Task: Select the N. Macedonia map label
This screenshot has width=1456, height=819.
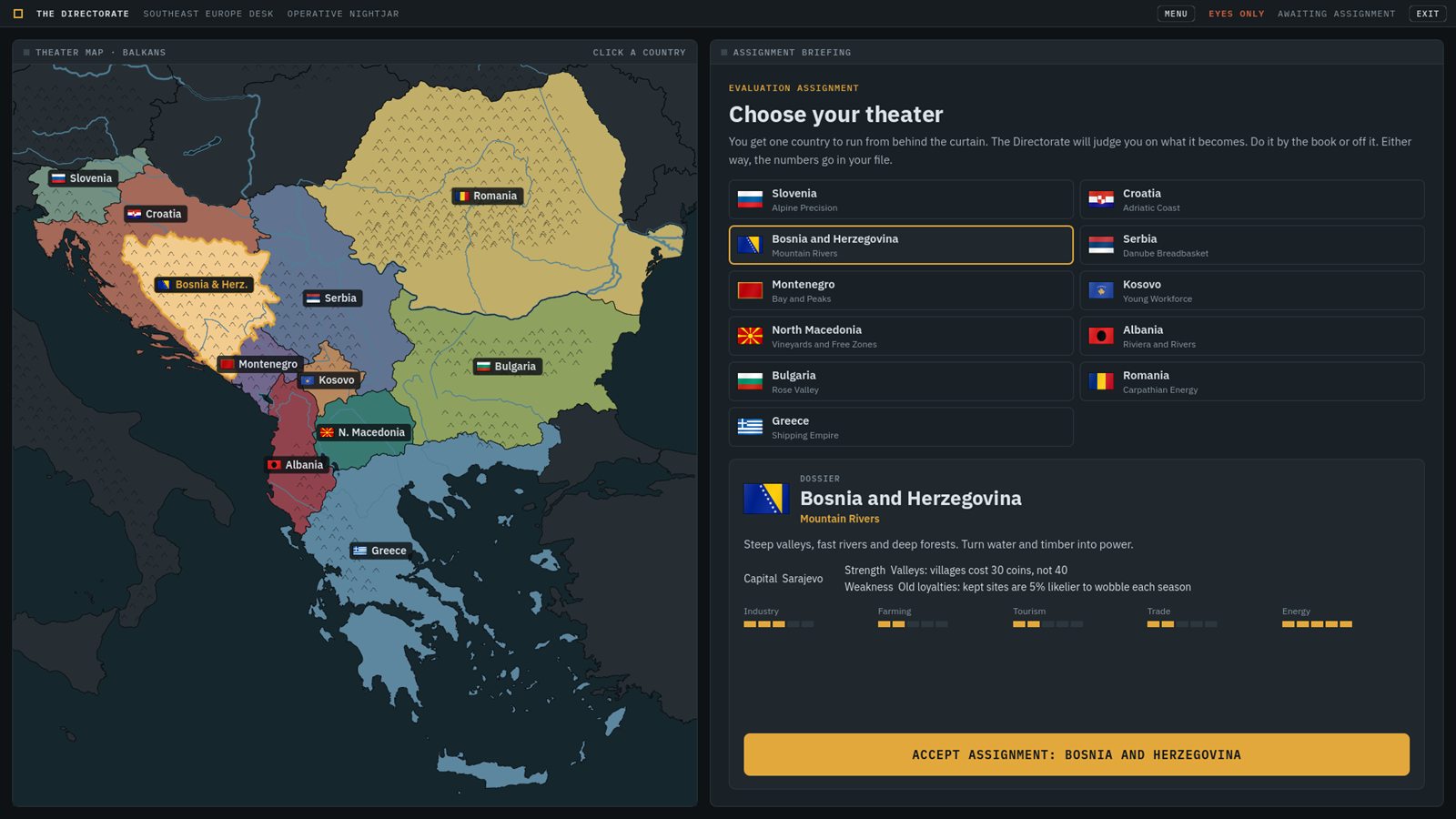Action: pyautogui.click(x=363, y=432)
